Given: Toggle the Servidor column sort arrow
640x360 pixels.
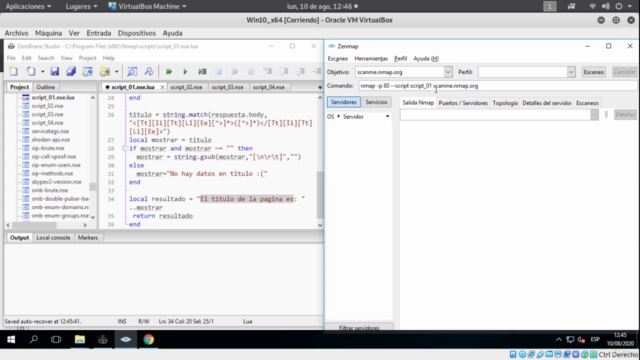Looking at the screenshot, I should point(387,117).
